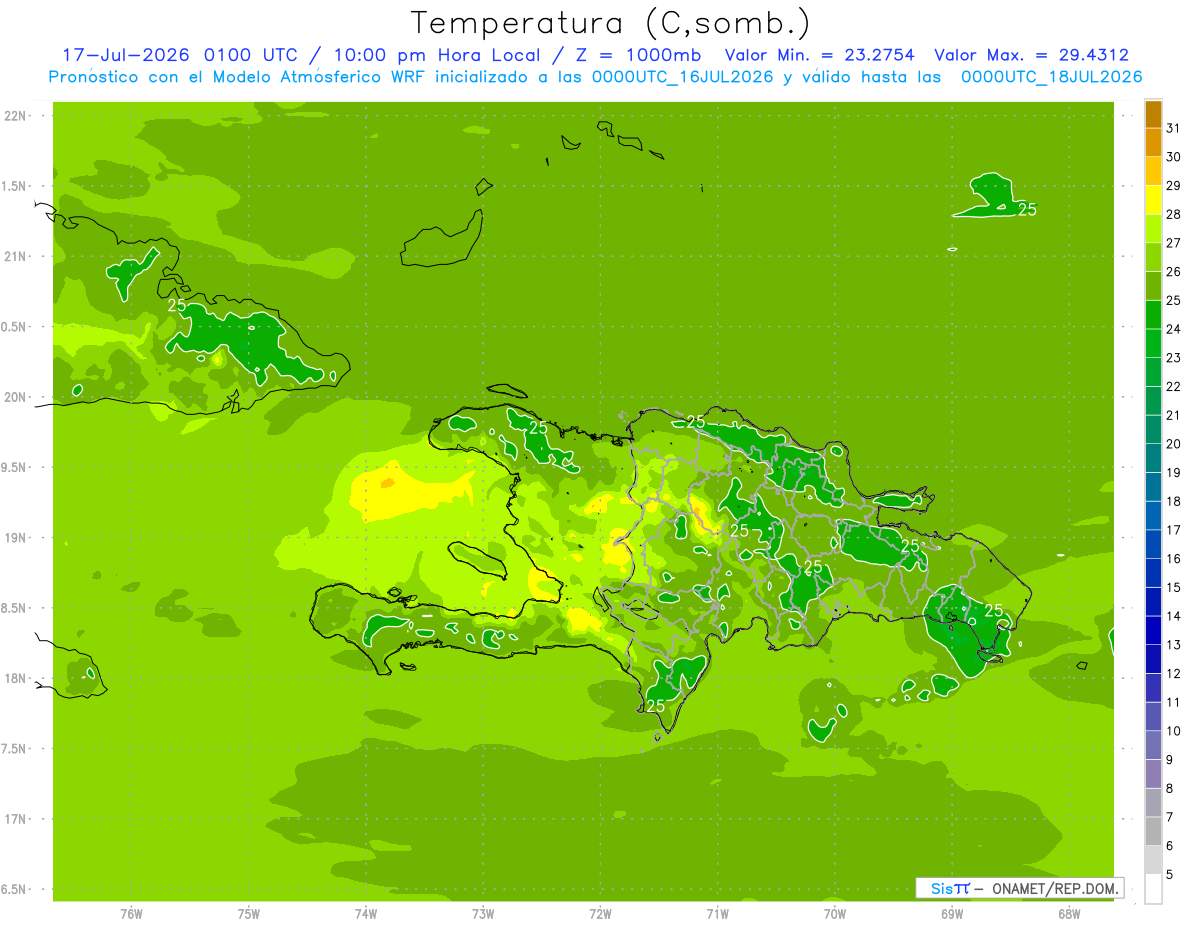Click the "73W" longitude axis label

click(x=483, y=914)
